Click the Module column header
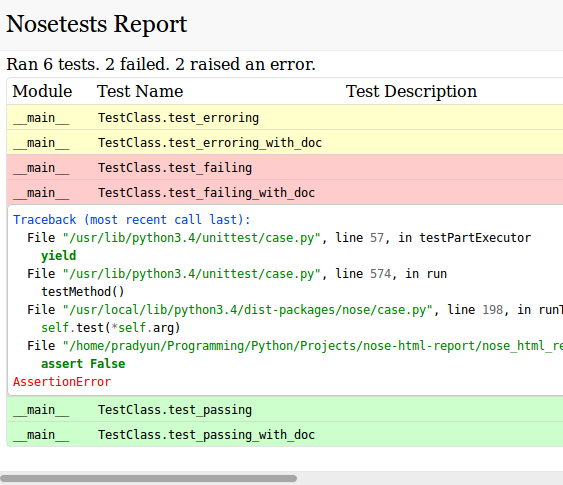Viewport: 563px width, 485px height. click(42, 91)
